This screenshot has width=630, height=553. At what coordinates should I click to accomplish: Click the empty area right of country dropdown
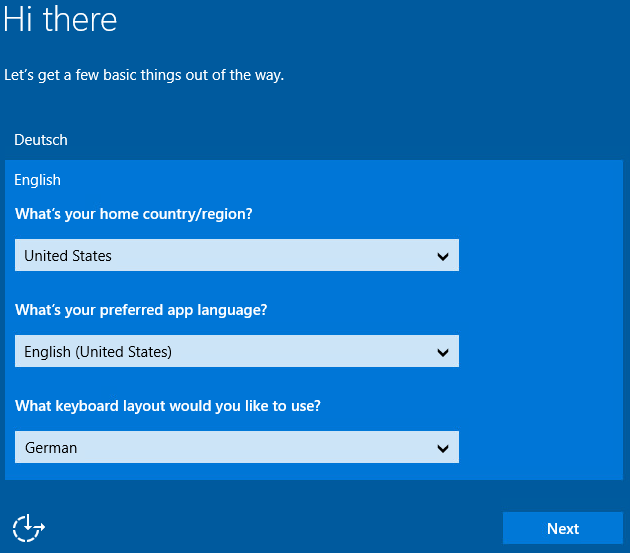point(540,256)
